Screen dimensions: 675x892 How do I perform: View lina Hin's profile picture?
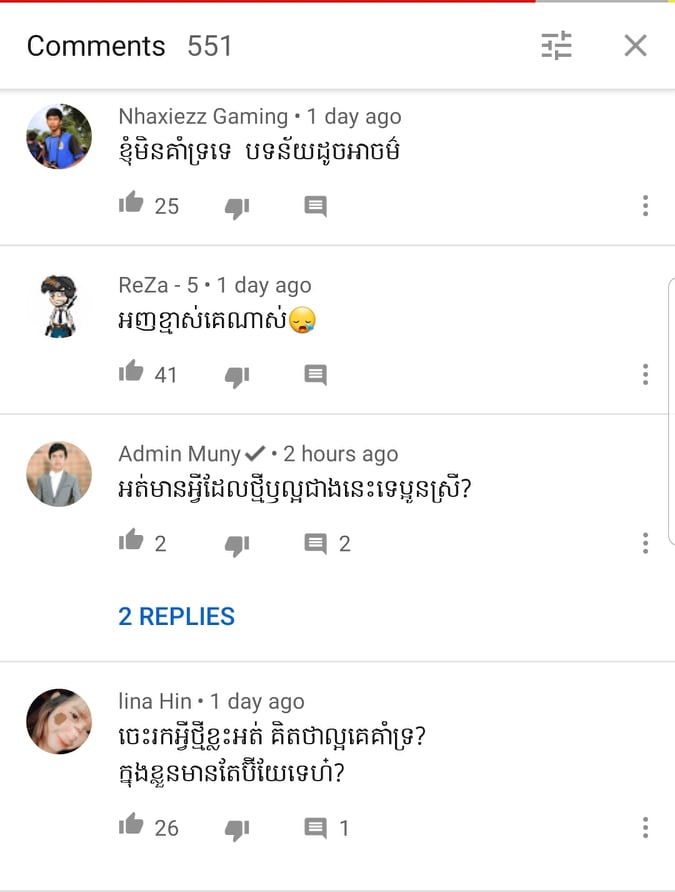pos(59,721)
